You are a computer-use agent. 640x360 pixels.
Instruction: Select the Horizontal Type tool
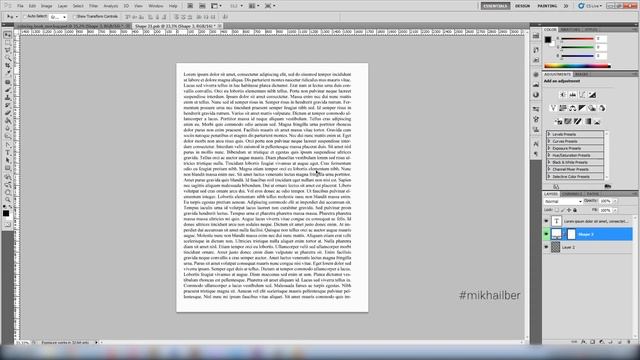[7, 152]
